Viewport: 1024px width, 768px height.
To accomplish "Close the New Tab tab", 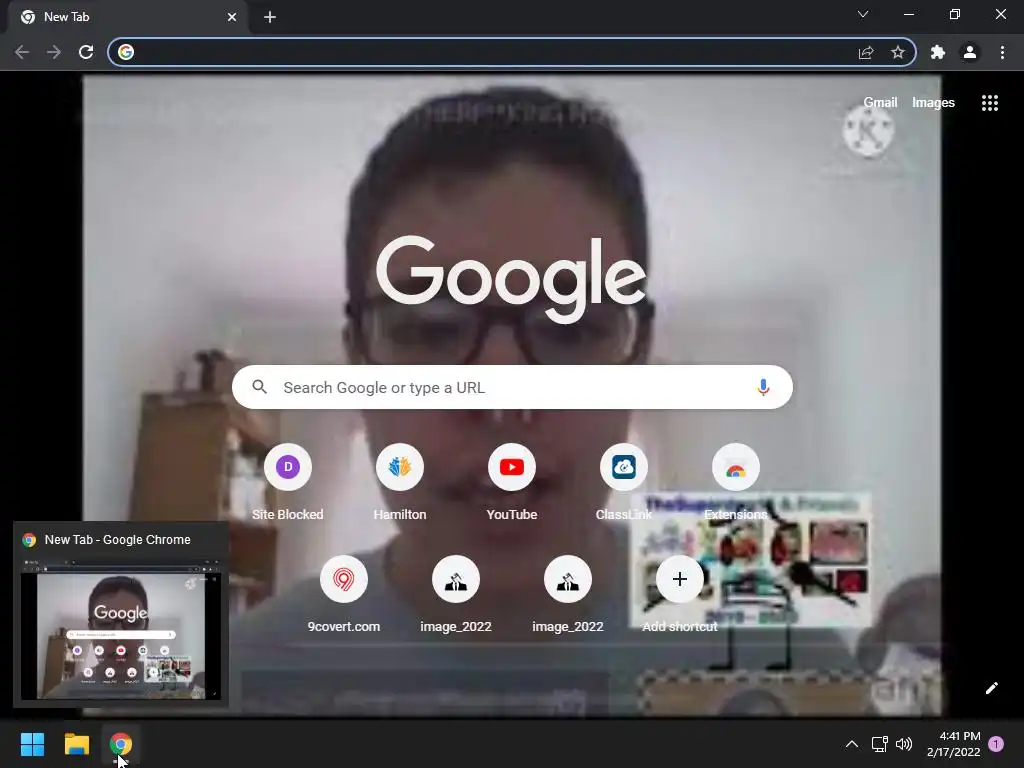I will tap(232, 17).
